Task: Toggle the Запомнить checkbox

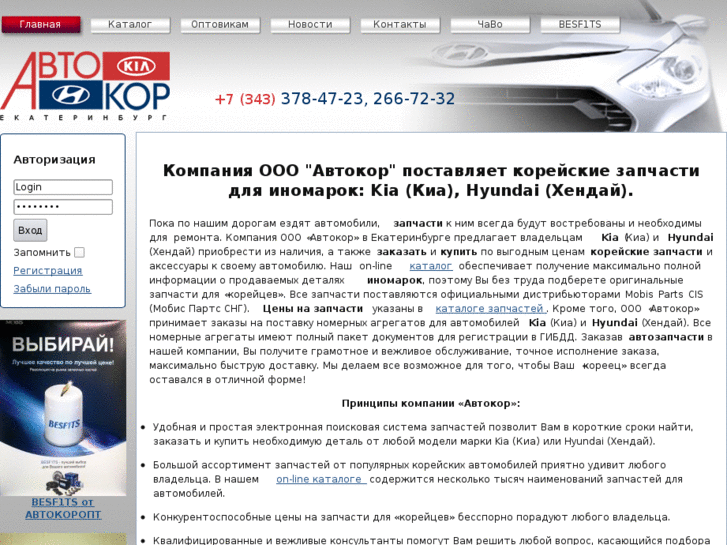Action: [x=80, y=252]
